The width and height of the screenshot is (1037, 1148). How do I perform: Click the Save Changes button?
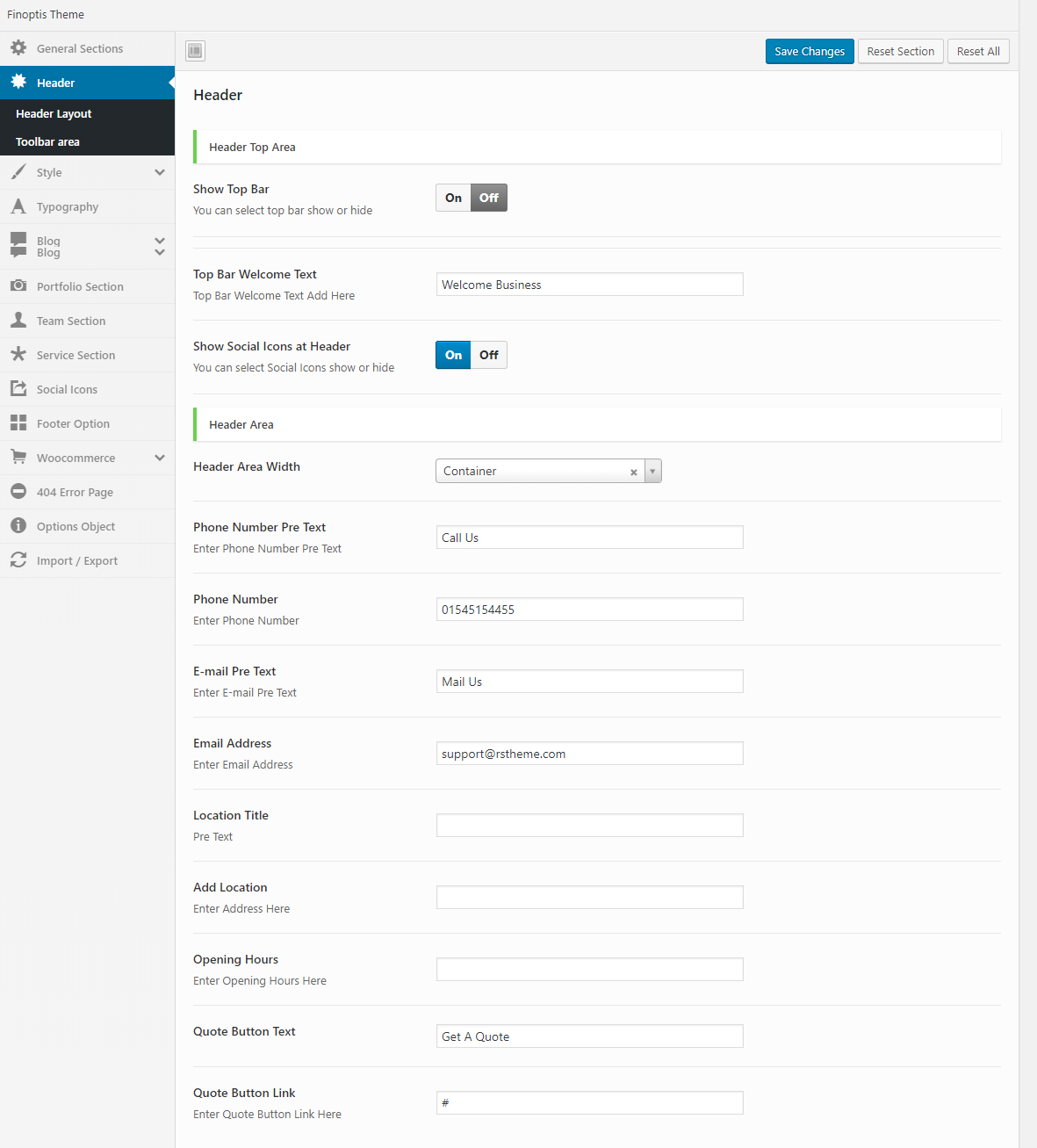click(x=809, y=51)
